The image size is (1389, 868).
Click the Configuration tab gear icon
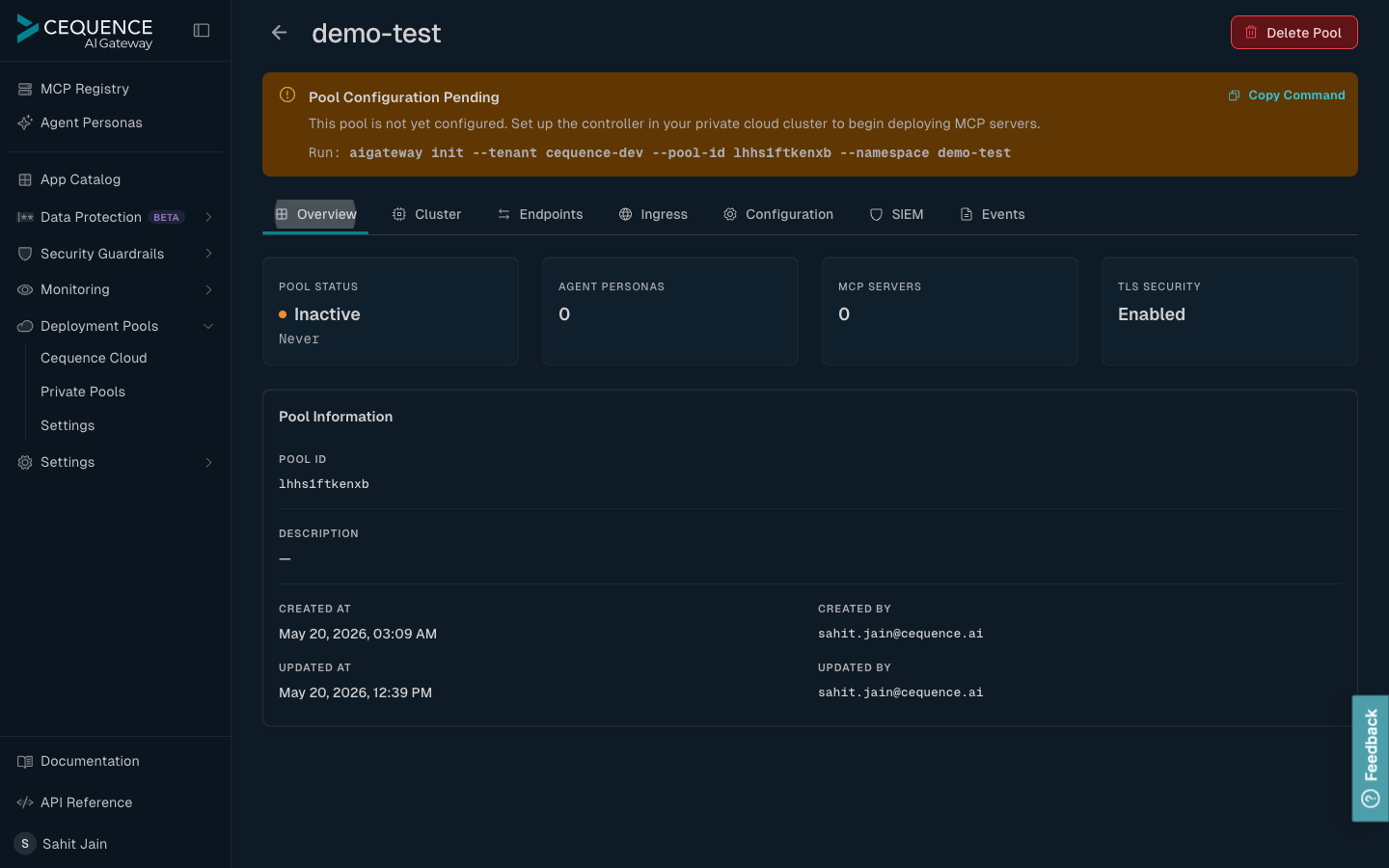click(x=730, y=214)
